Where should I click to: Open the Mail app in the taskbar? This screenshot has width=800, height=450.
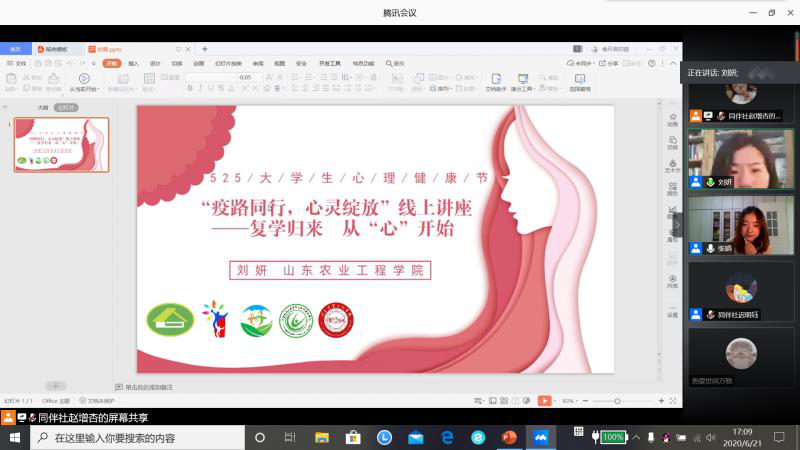pyautogui.click(x=415, y=437)
